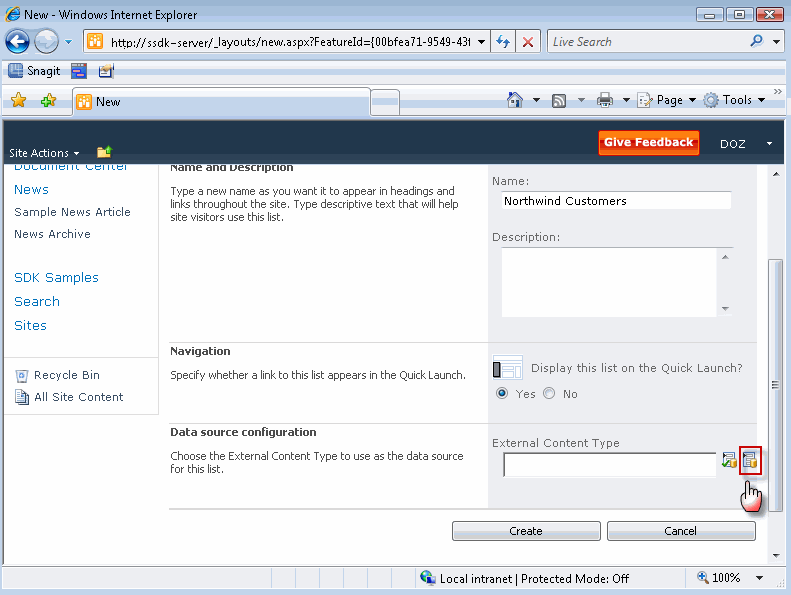This screenshot has height=595, width=791.
Task: Click the zoom magnifier icon at 100%
Action: (x=703, y=577)
